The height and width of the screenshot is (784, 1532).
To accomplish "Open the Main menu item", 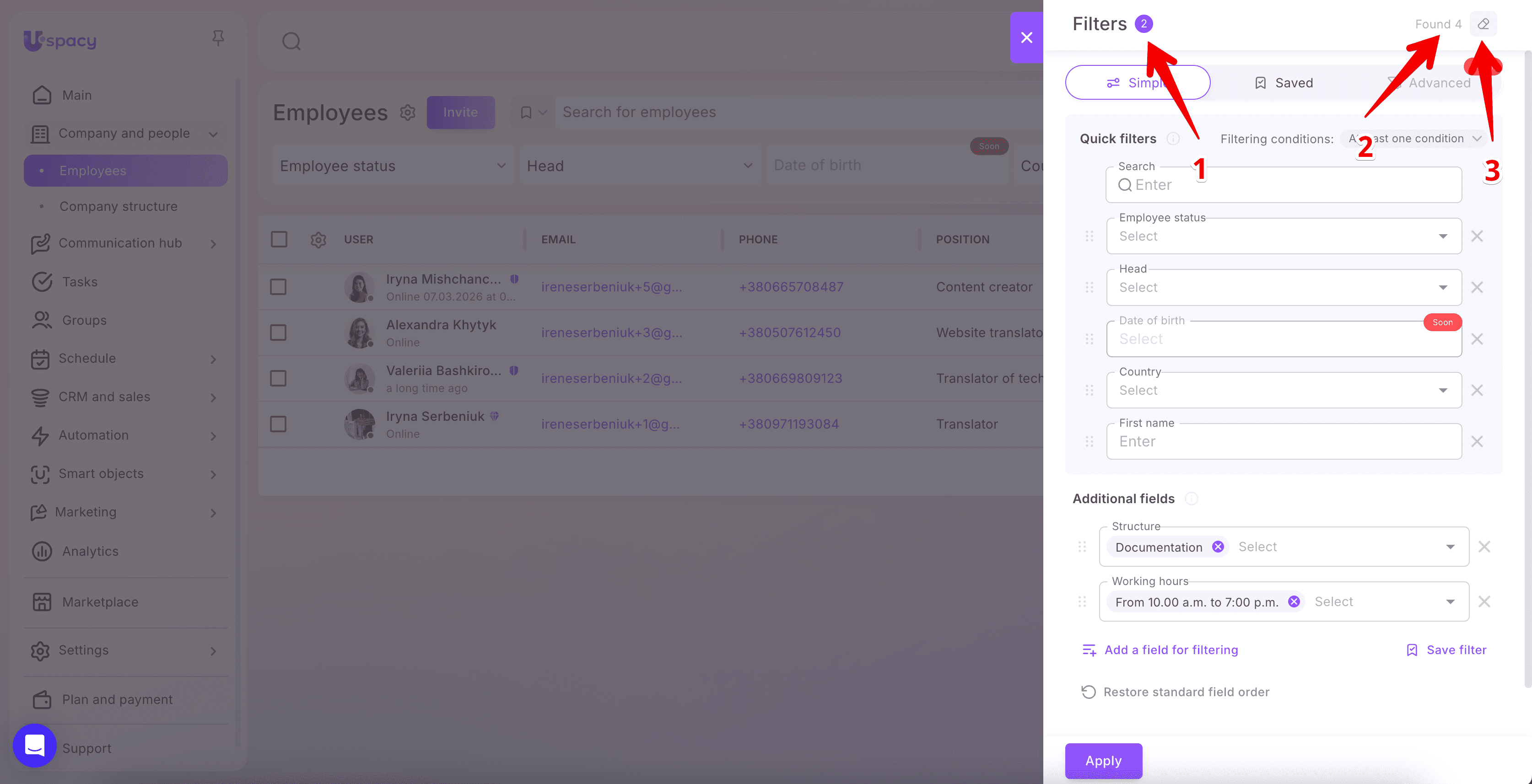I will (x=126, y=95).
